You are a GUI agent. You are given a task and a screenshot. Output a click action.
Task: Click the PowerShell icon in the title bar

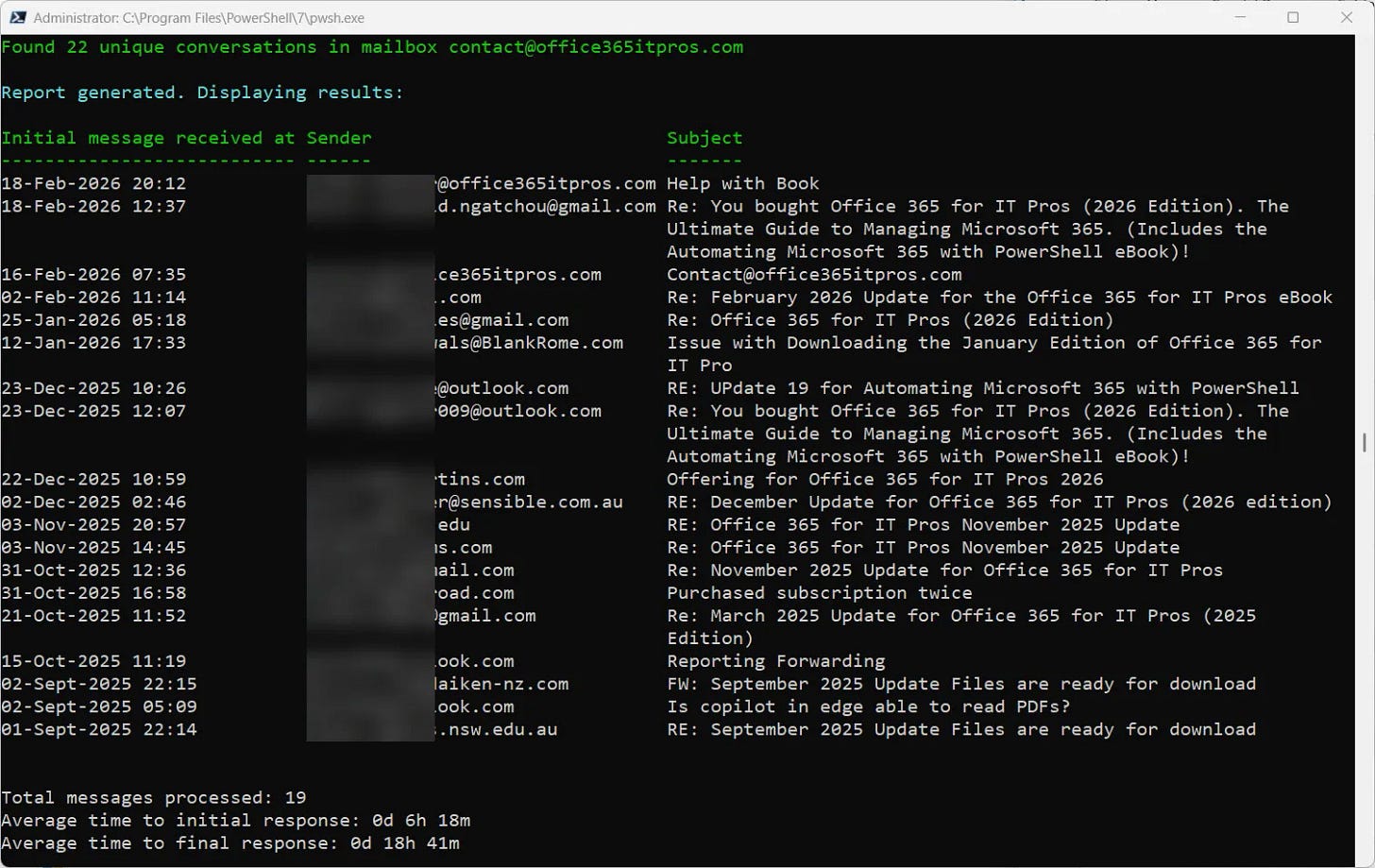[17, 17]
